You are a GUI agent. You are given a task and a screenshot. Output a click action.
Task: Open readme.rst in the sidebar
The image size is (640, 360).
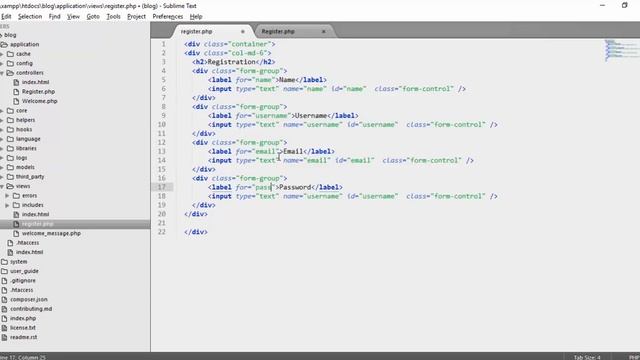[x=24, y=337]
